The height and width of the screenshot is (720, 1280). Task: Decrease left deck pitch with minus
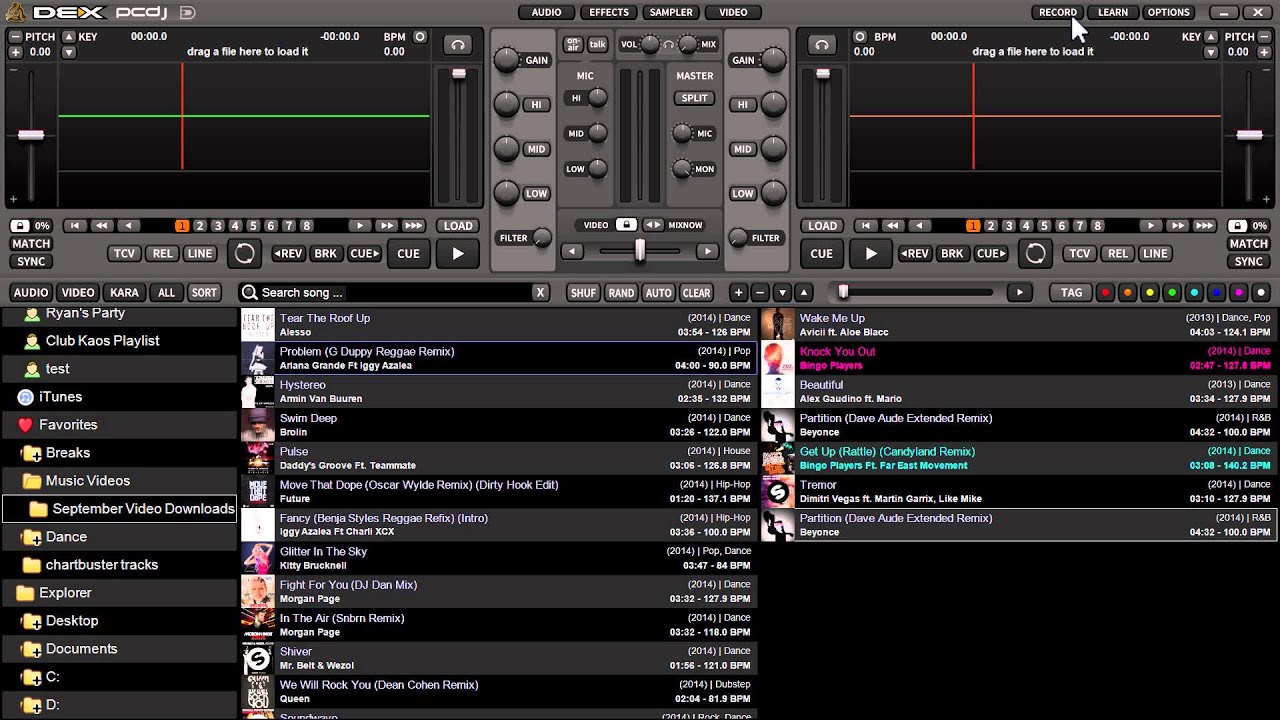(15, 37)
